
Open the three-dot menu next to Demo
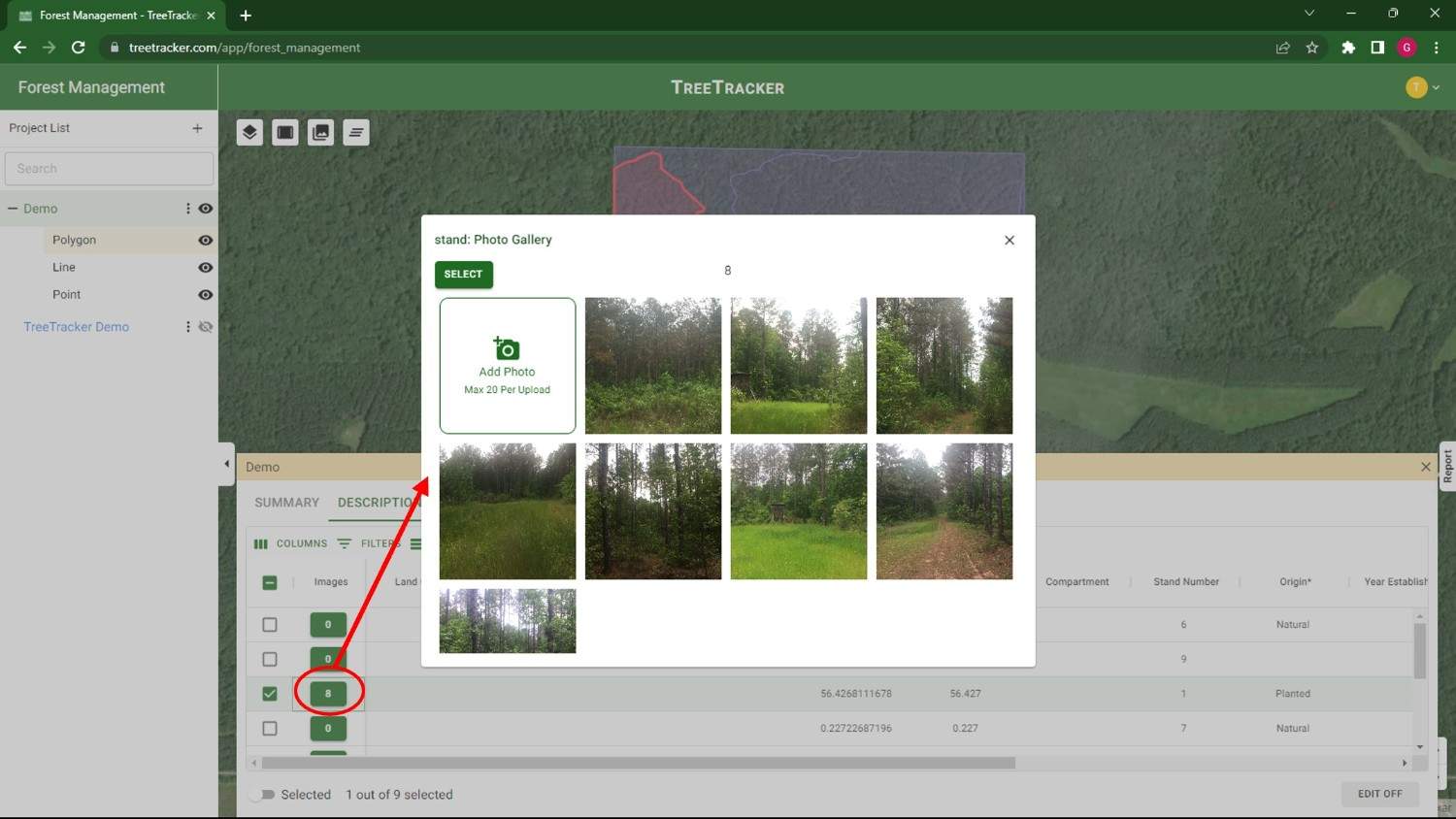188,208
